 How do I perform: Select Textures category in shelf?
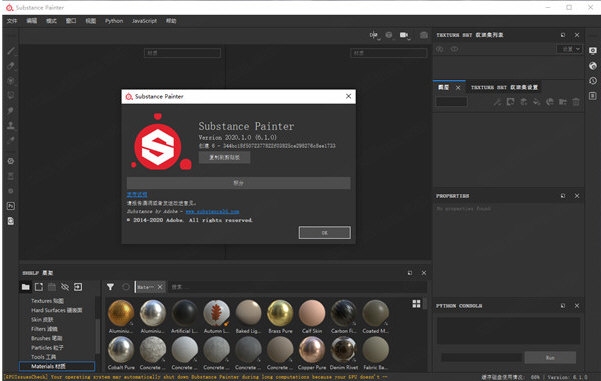[x=48, y=301]
